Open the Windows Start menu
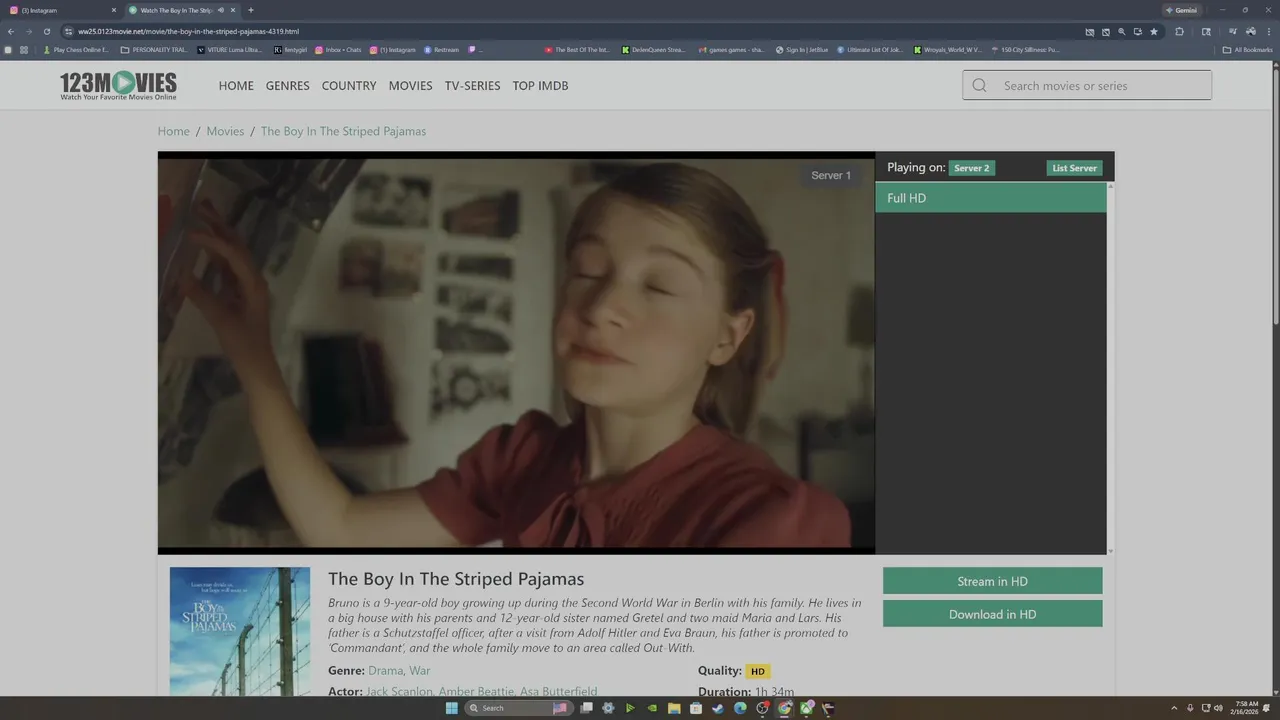 click(451, 708)
